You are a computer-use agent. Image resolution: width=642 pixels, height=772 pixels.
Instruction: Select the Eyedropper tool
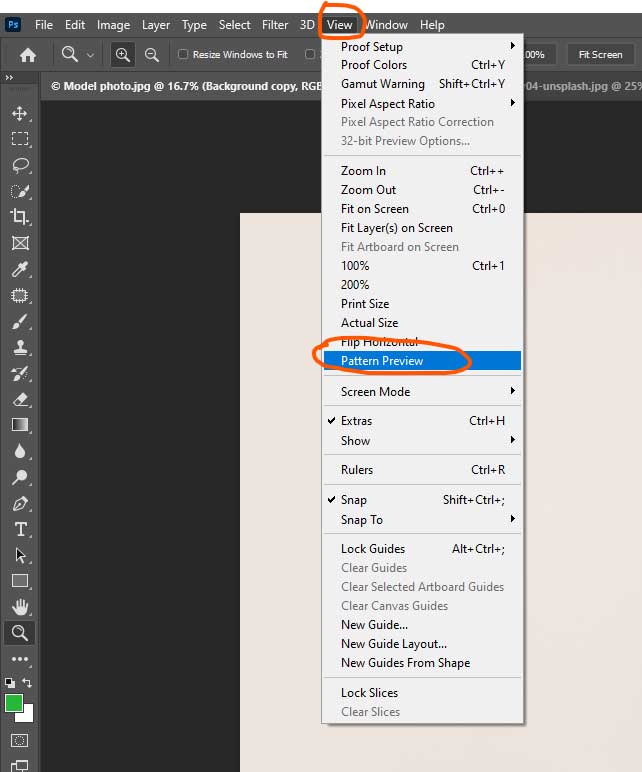pos(20,269)
